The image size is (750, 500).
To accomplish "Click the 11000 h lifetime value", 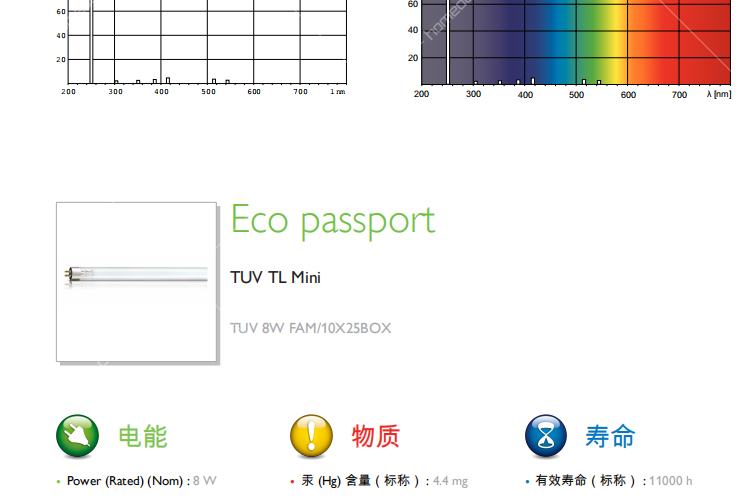I will pos(671,481).
